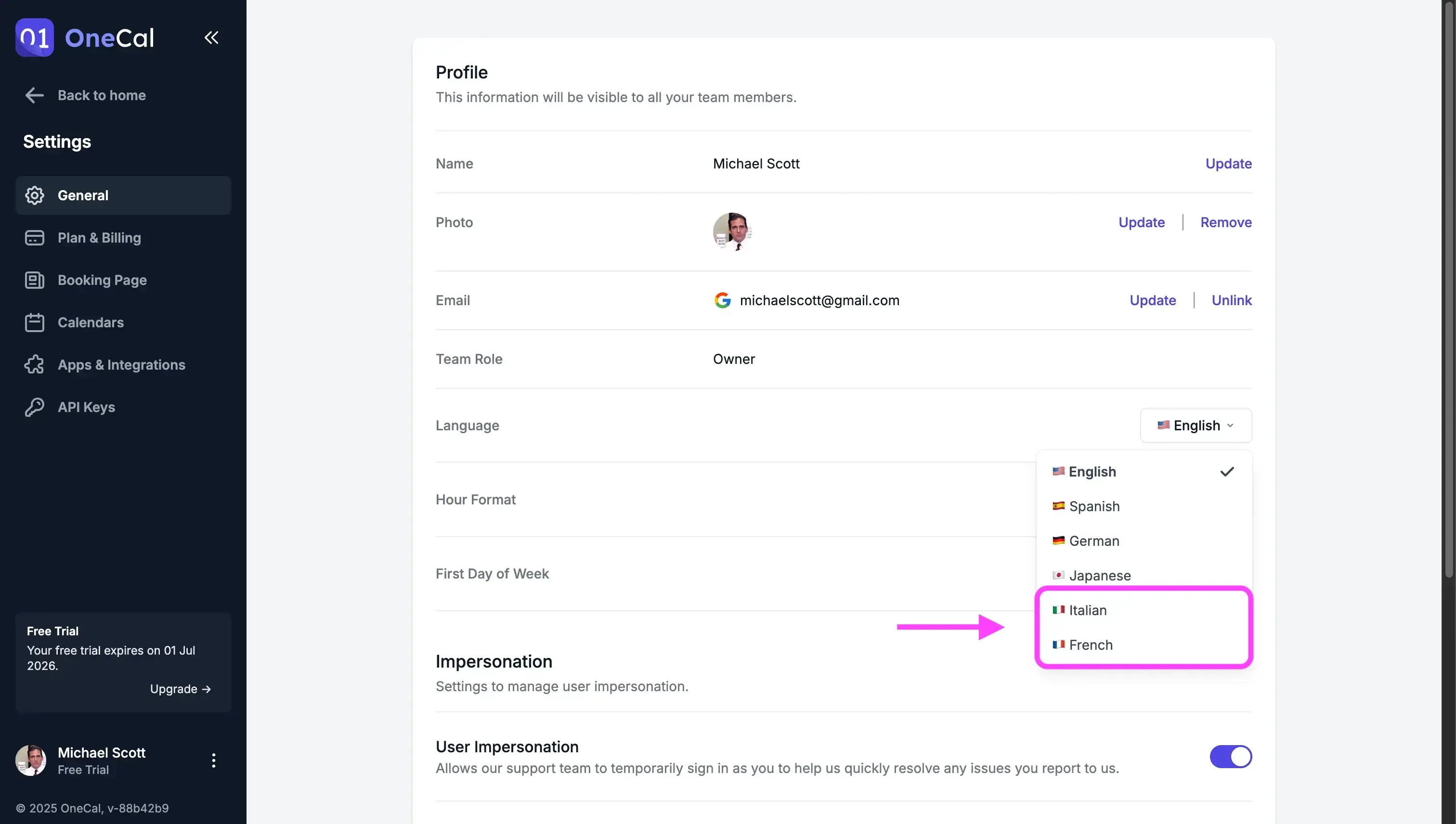
Task: Open the Language dropdown showing English
Action: [x=1195, y=425]
